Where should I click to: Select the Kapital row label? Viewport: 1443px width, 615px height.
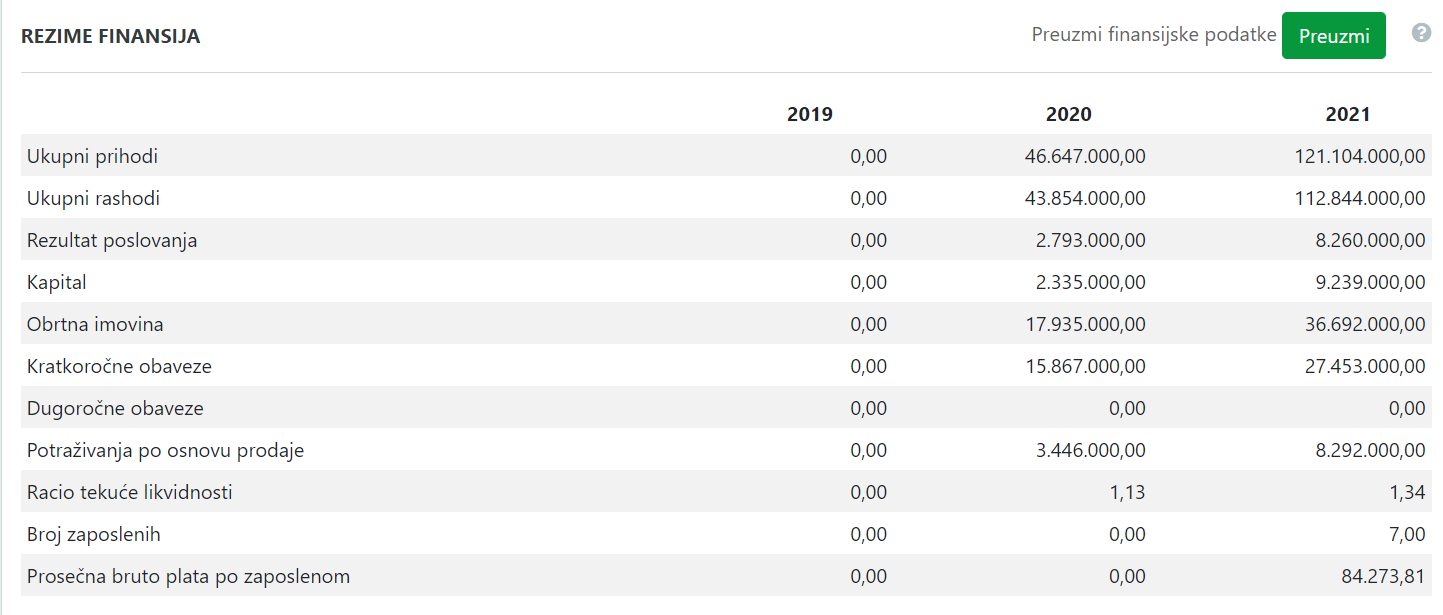57,282
